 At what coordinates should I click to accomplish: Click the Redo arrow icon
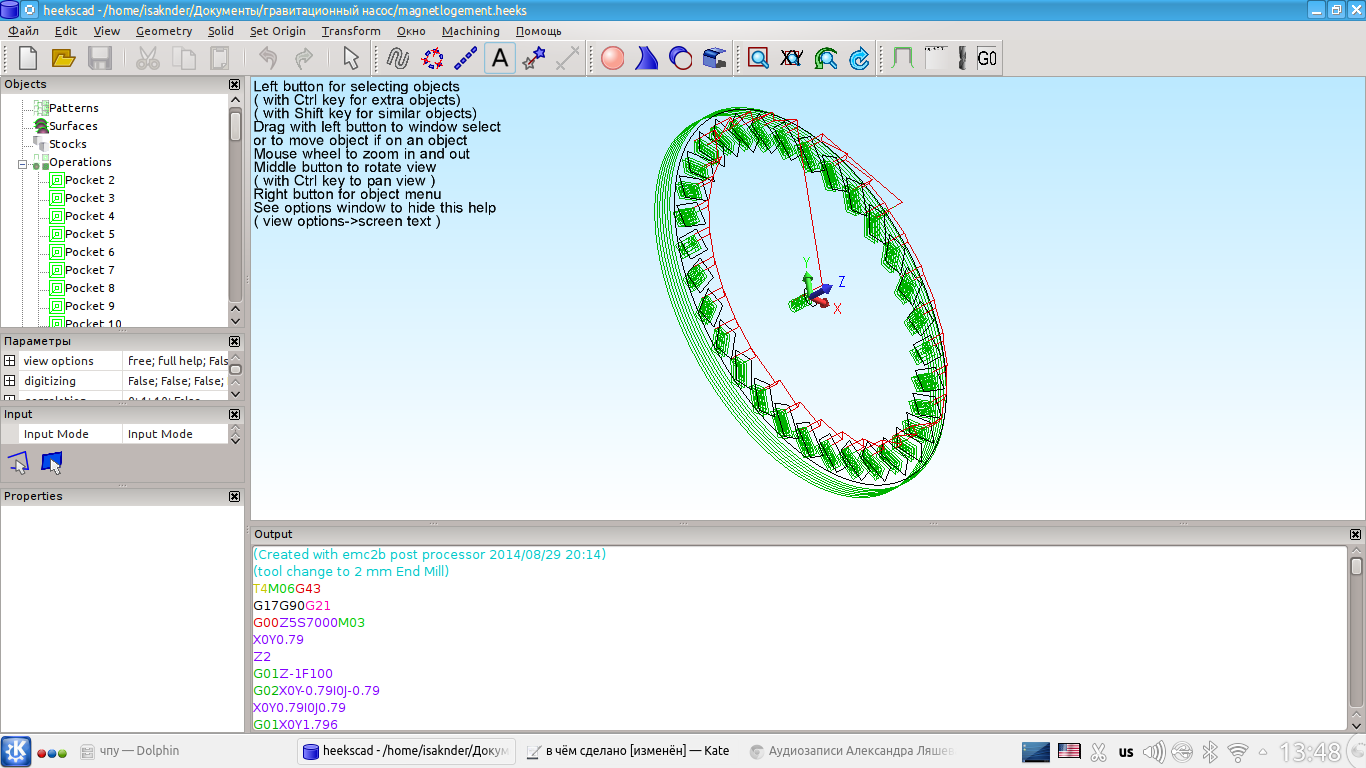[x=304, y=58]
